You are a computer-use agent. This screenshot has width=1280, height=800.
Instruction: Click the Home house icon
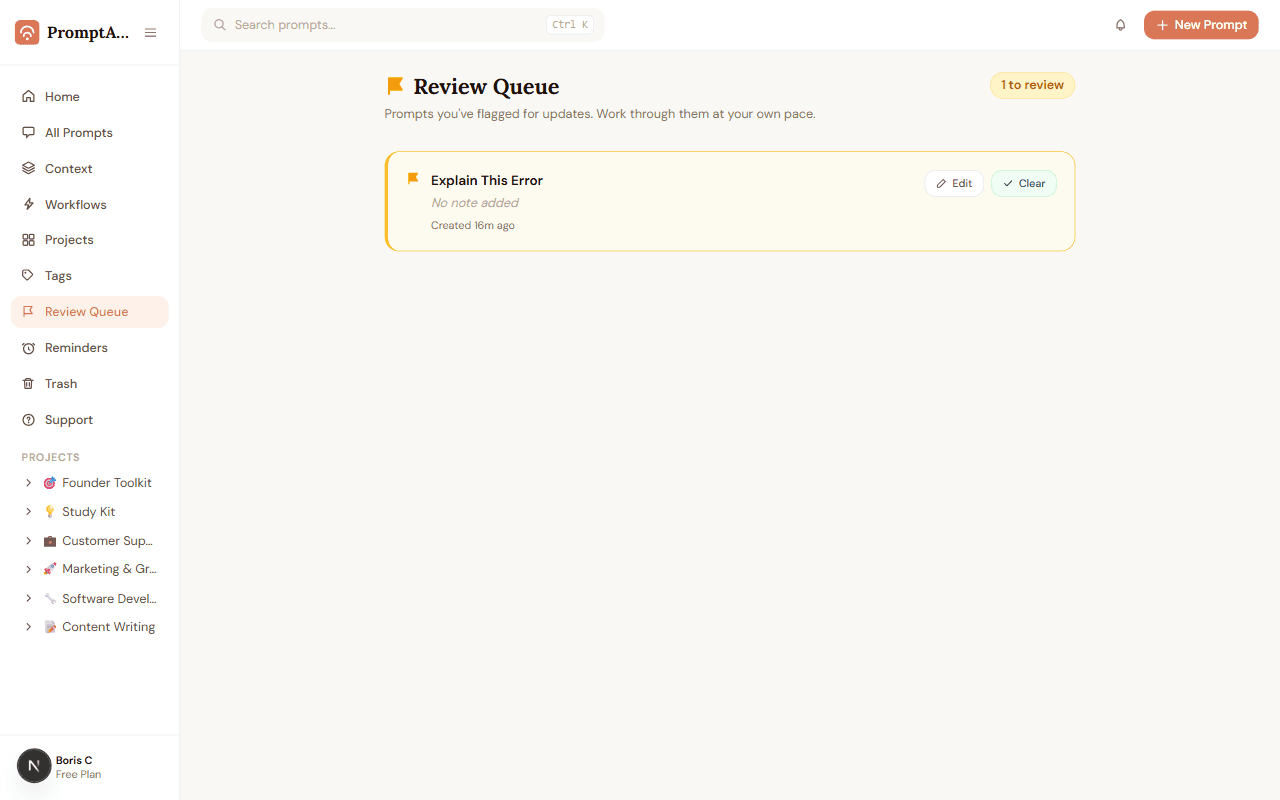(28, 97)
